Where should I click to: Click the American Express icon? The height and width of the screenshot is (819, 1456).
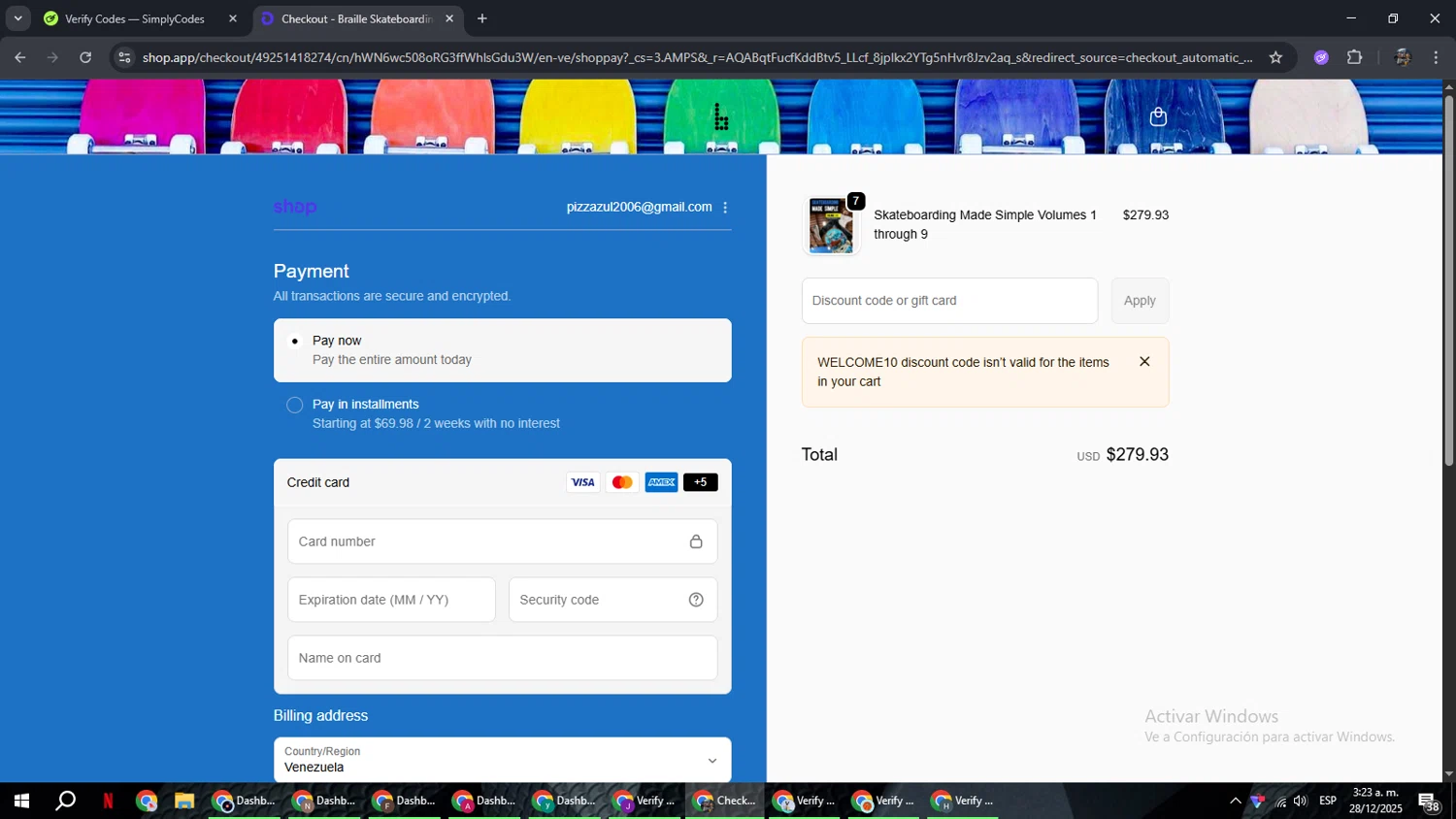(661, 482)
